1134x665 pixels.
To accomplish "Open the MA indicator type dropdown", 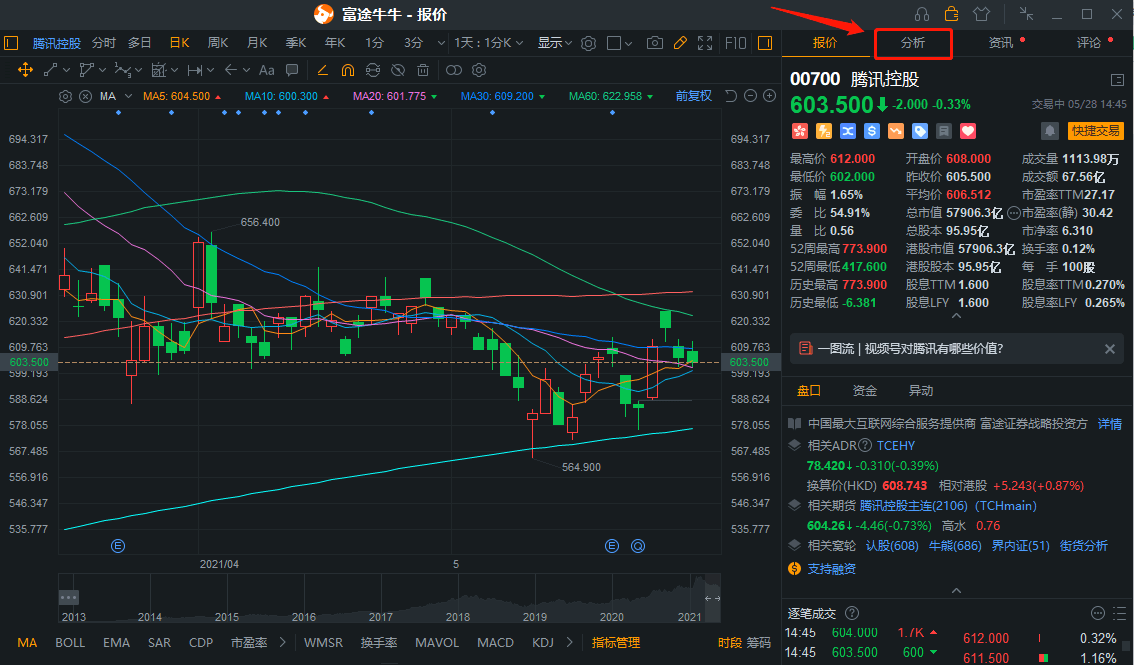I will (x=110, y=96).
